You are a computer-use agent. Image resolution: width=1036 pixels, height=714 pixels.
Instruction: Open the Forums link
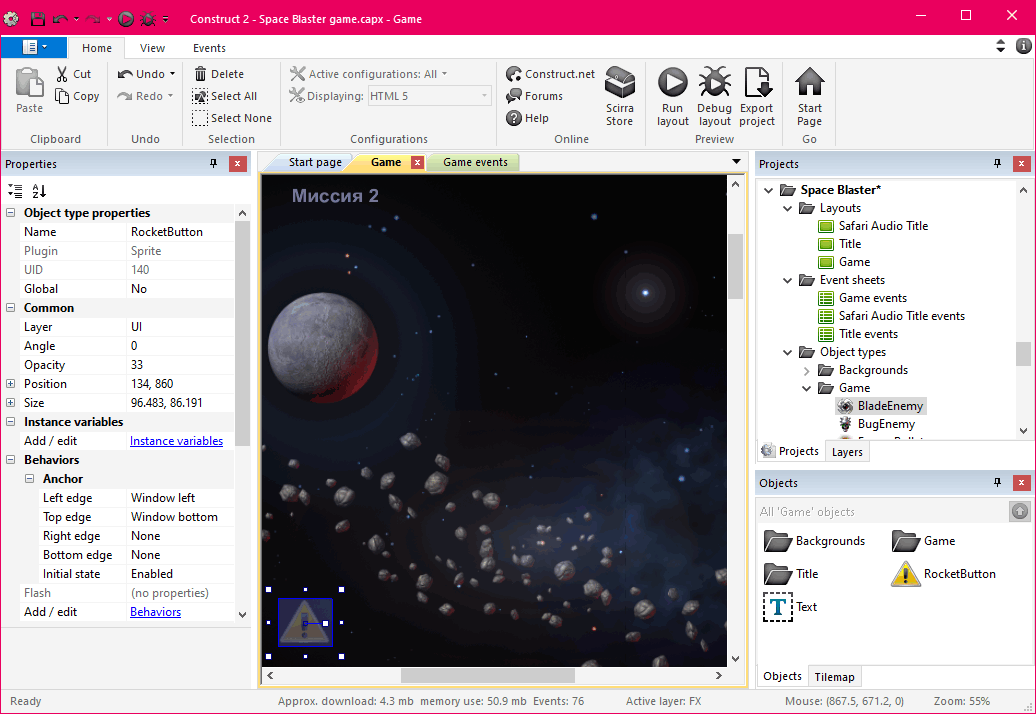535,96
